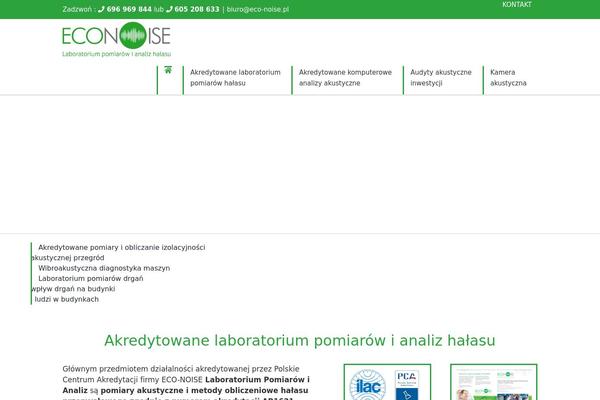The height and width of the screenshot is (400, 600).
Task: Open Akredytowane komputerowe analizy akustyczne menu
Action: tap(345, 78)
